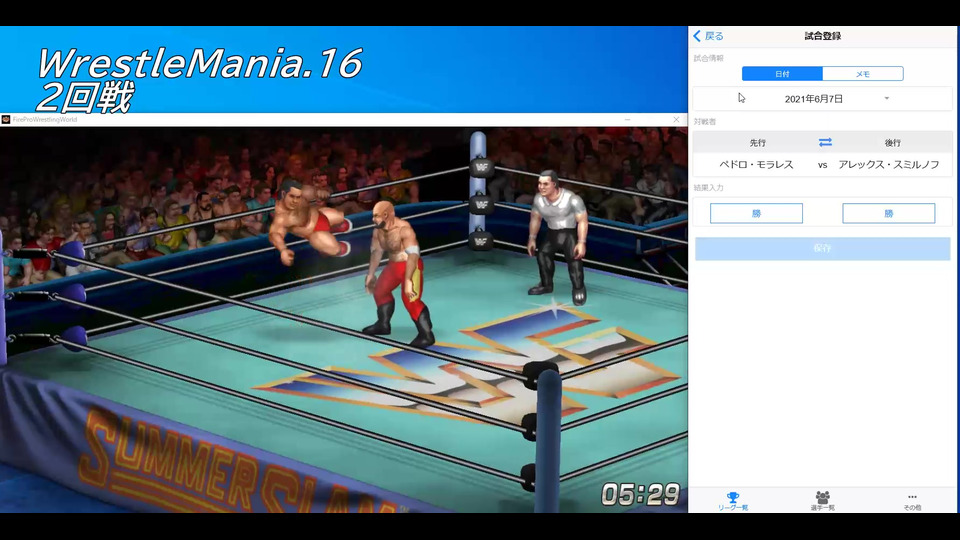The height and width of the screenshot is (540, 960).
Task: Click the vs text between the player names
Action: (822, 165)
